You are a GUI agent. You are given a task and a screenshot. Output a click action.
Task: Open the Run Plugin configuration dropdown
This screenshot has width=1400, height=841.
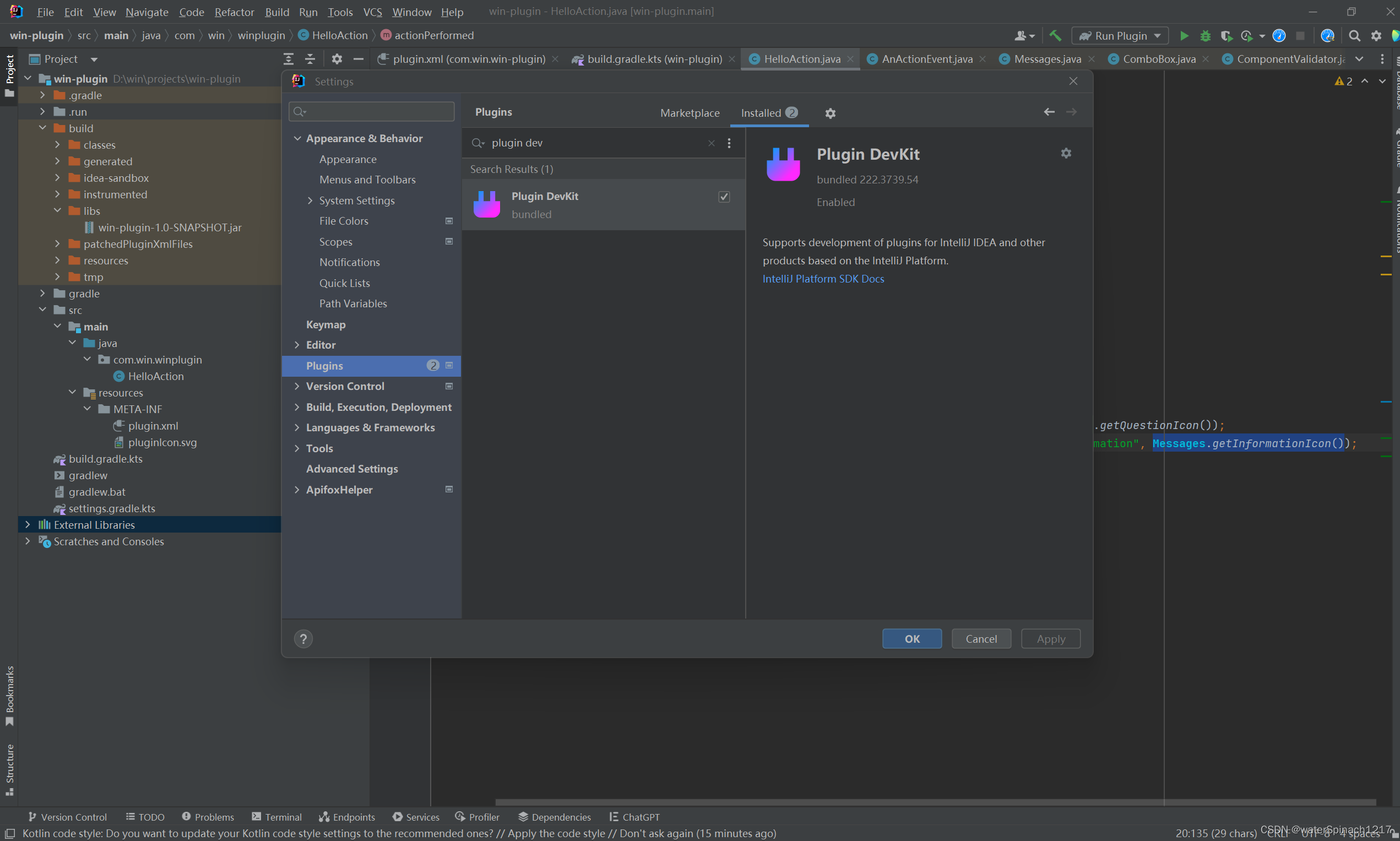[x=1120, y=36]
